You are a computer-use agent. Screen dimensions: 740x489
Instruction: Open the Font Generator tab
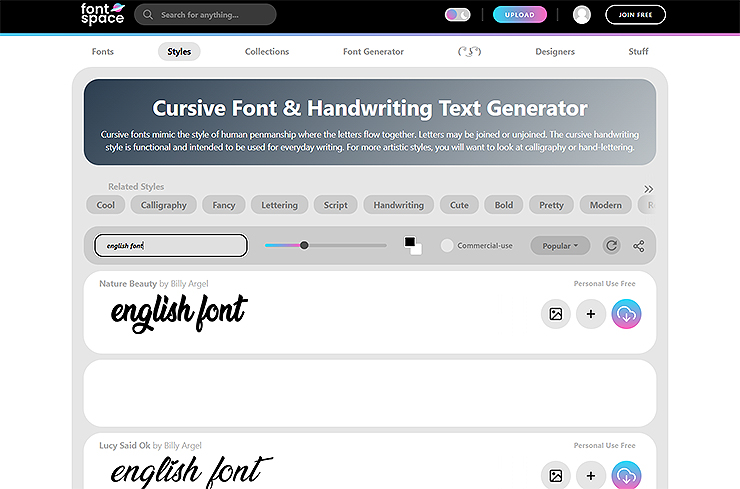(373, 51)
